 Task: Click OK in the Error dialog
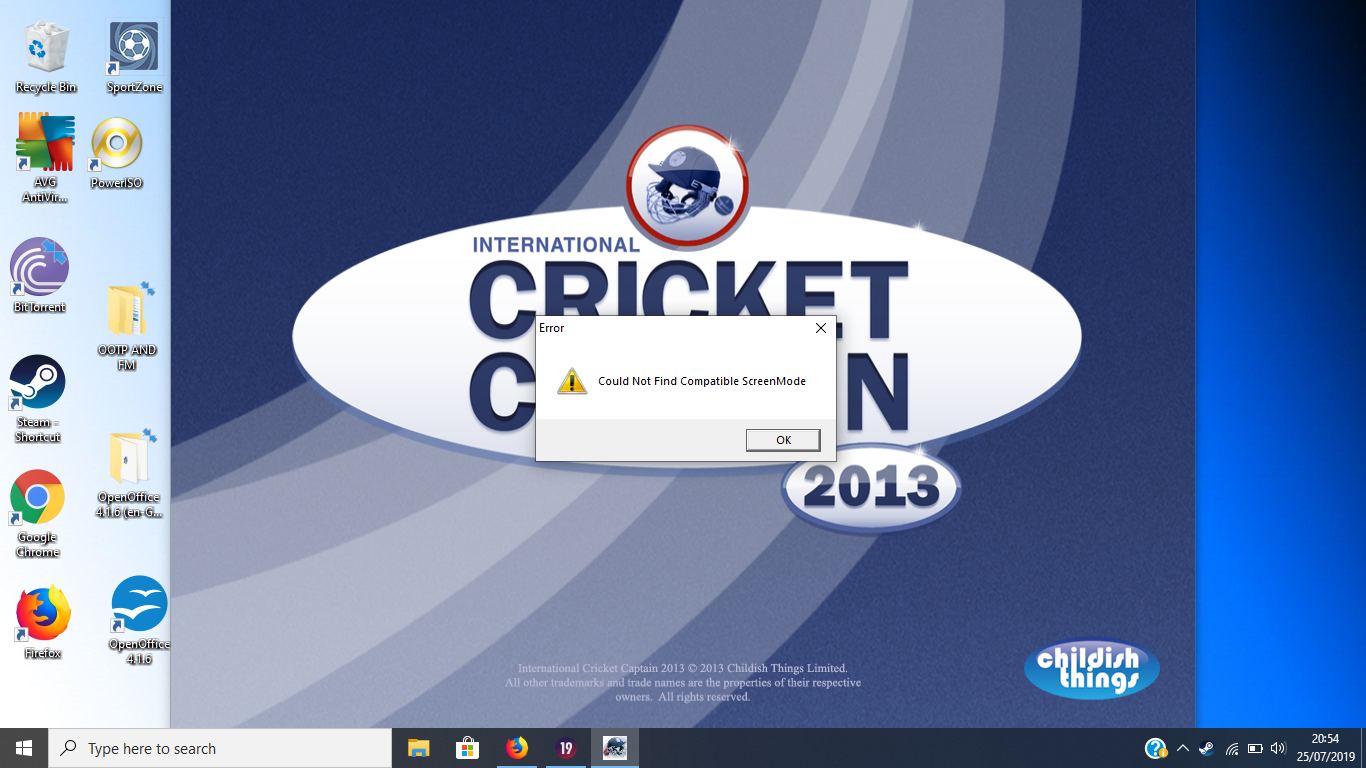[783, 440]
